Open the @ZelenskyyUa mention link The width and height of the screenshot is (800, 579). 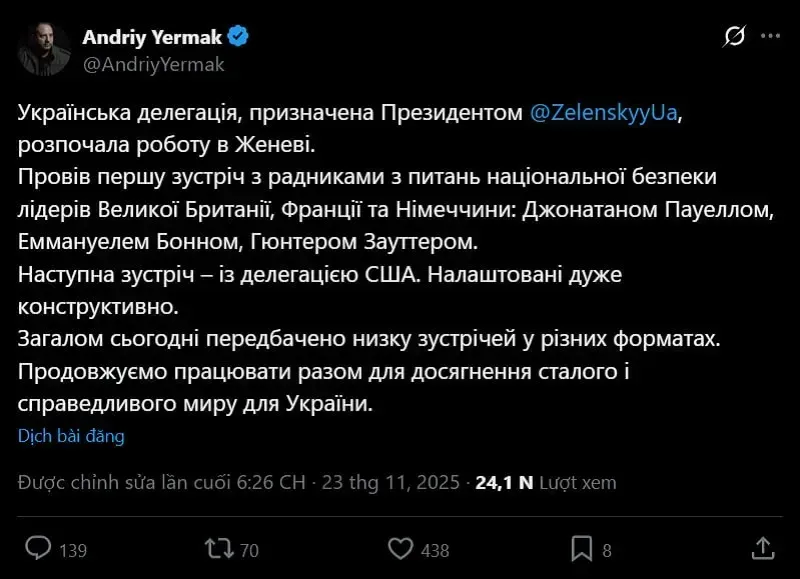tap(604, 114)
